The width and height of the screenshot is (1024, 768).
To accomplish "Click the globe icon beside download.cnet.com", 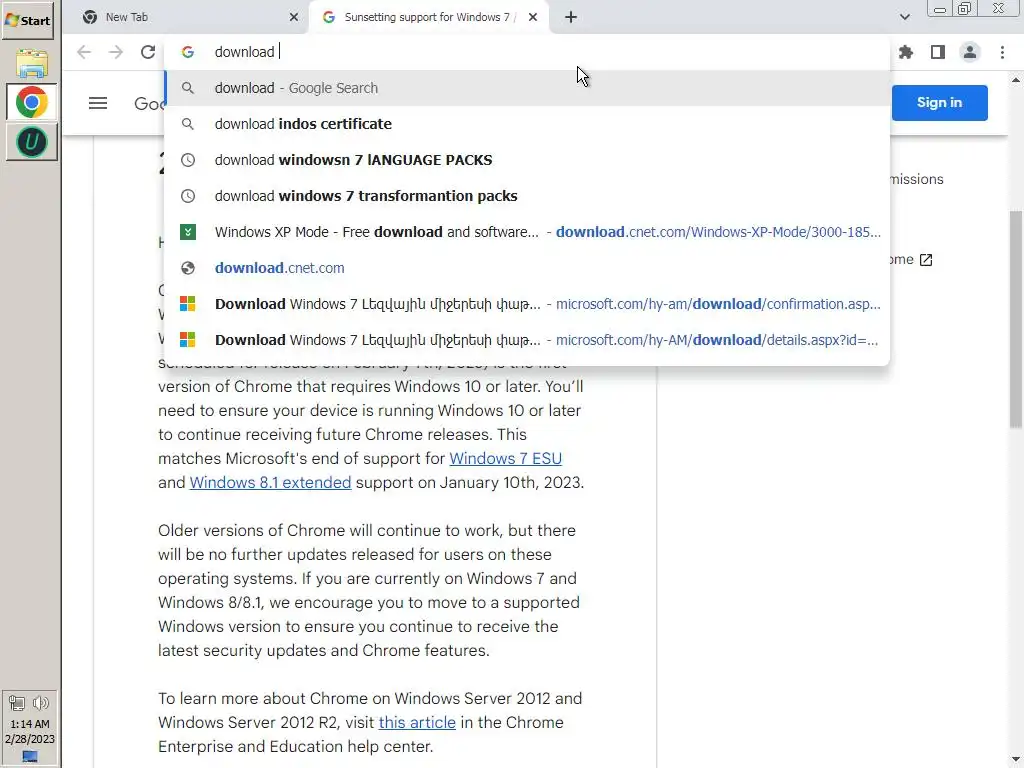I will 188,268.
